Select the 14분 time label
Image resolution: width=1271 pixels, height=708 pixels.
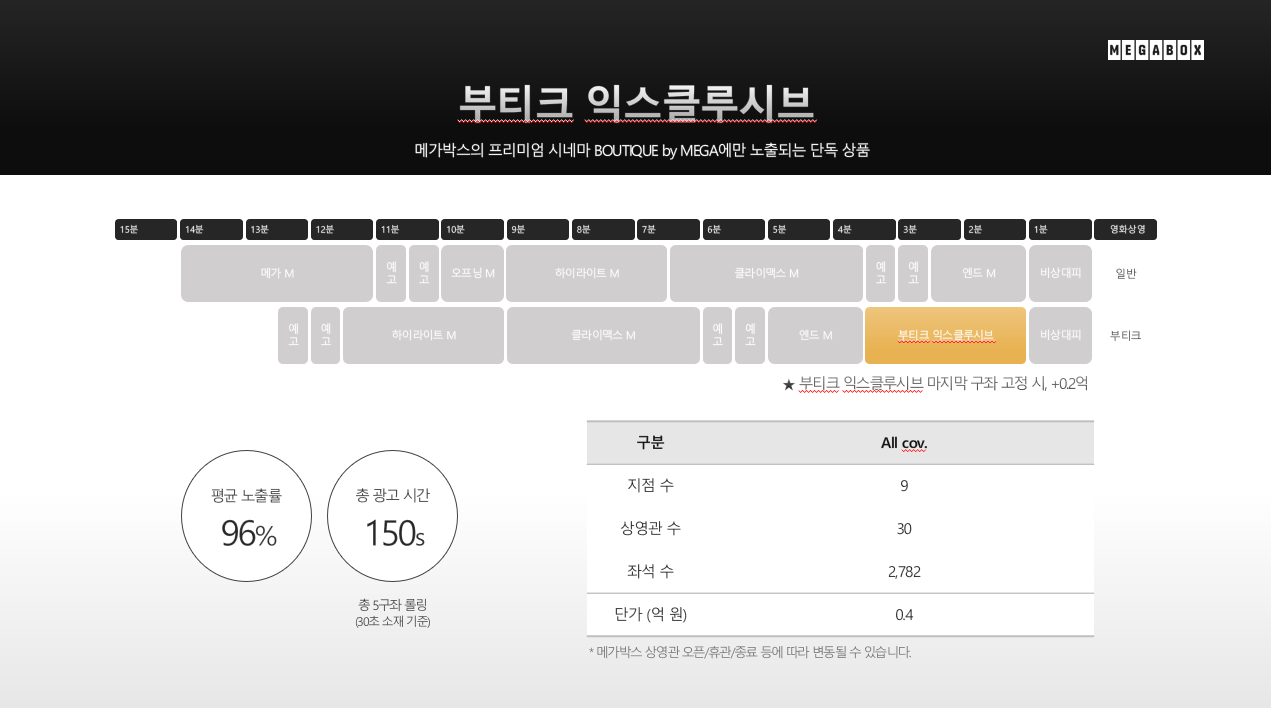pos(211,230)
